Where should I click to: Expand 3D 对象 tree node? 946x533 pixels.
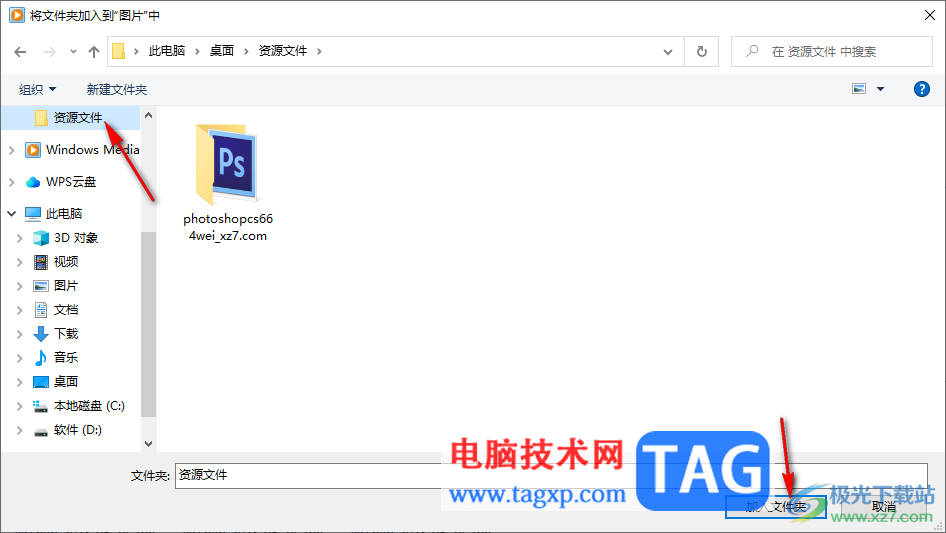[19, 238]
